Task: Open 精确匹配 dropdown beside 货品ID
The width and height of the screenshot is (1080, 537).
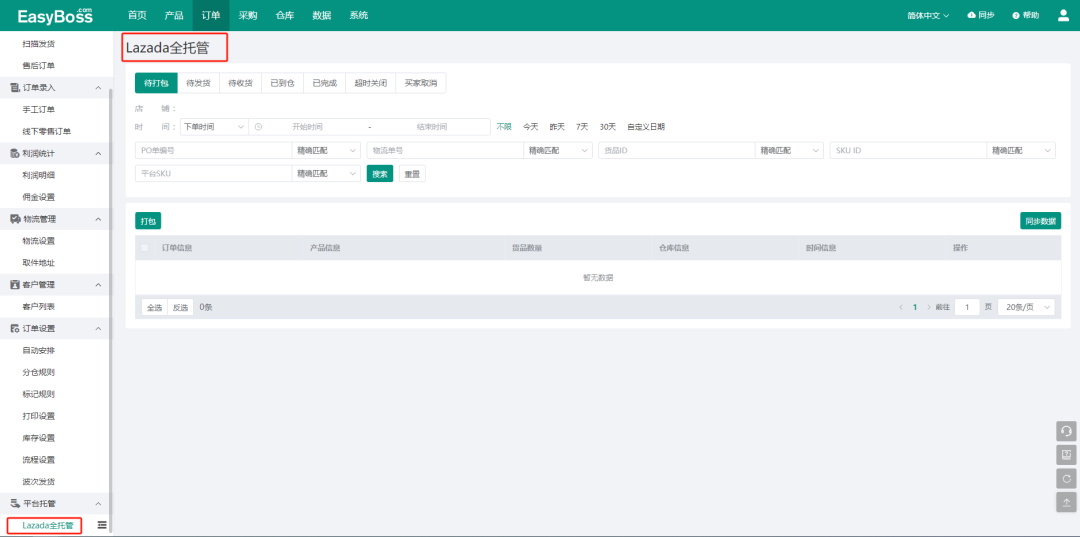Action: click(789, 150)
